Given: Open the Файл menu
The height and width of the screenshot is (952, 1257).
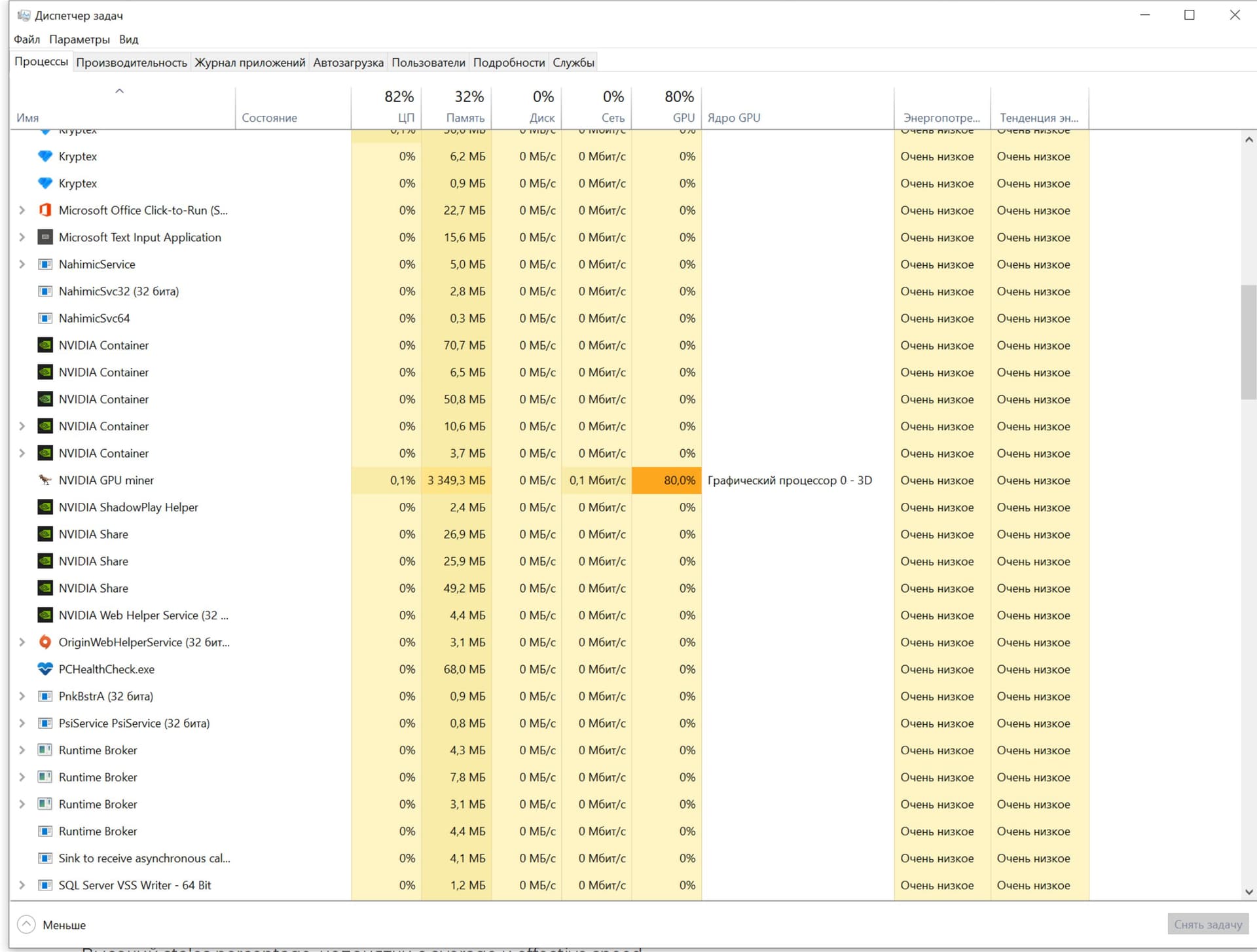Looking at the screenshot, I should coord(27,39).
